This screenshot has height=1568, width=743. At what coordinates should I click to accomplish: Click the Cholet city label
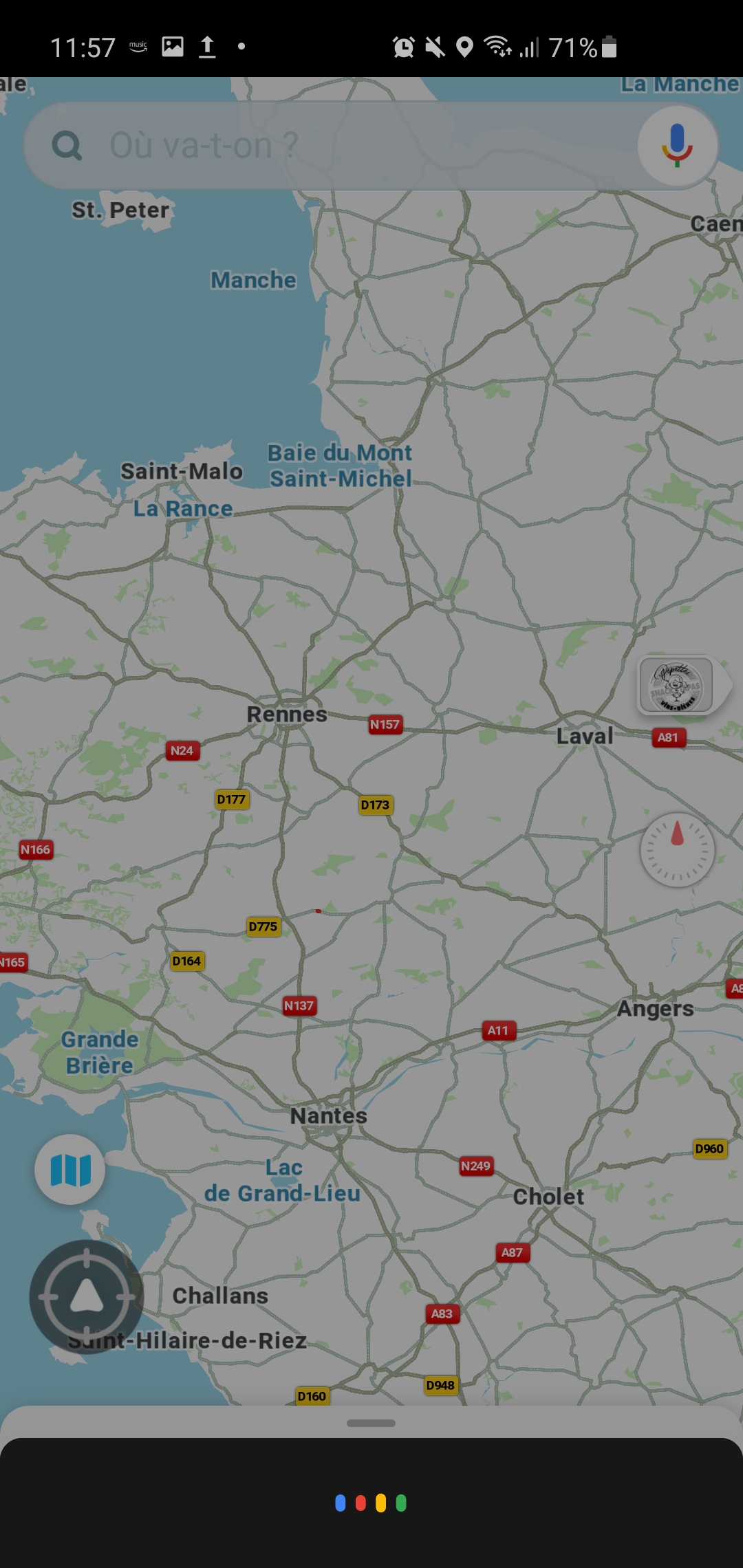[548, 1197]
